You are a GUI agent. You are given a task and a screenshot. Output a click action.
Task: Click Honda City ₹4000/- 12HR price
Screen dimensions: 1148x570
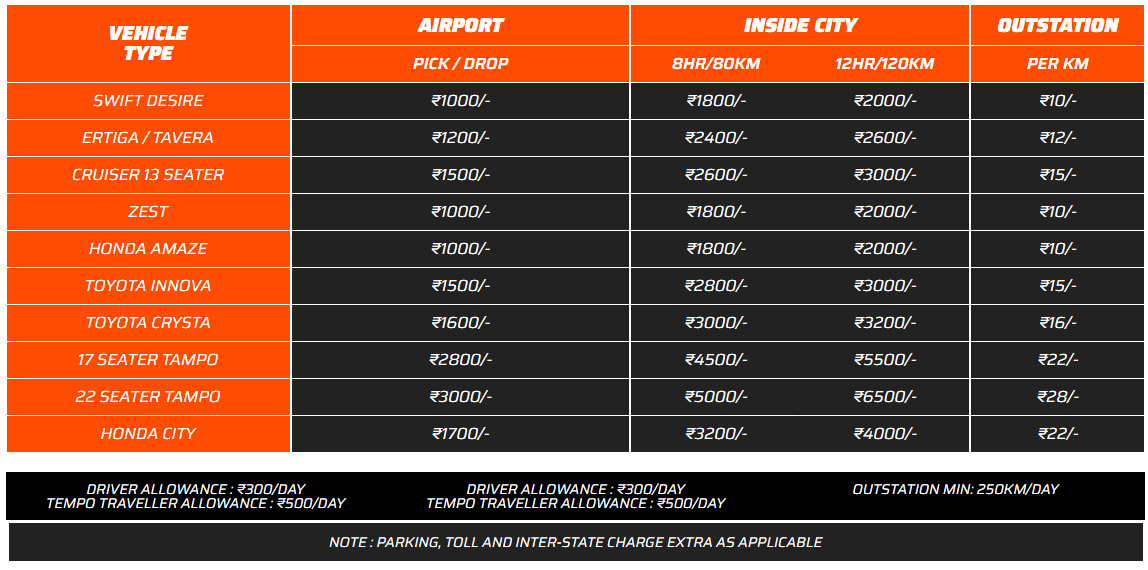tap(885, 434)
